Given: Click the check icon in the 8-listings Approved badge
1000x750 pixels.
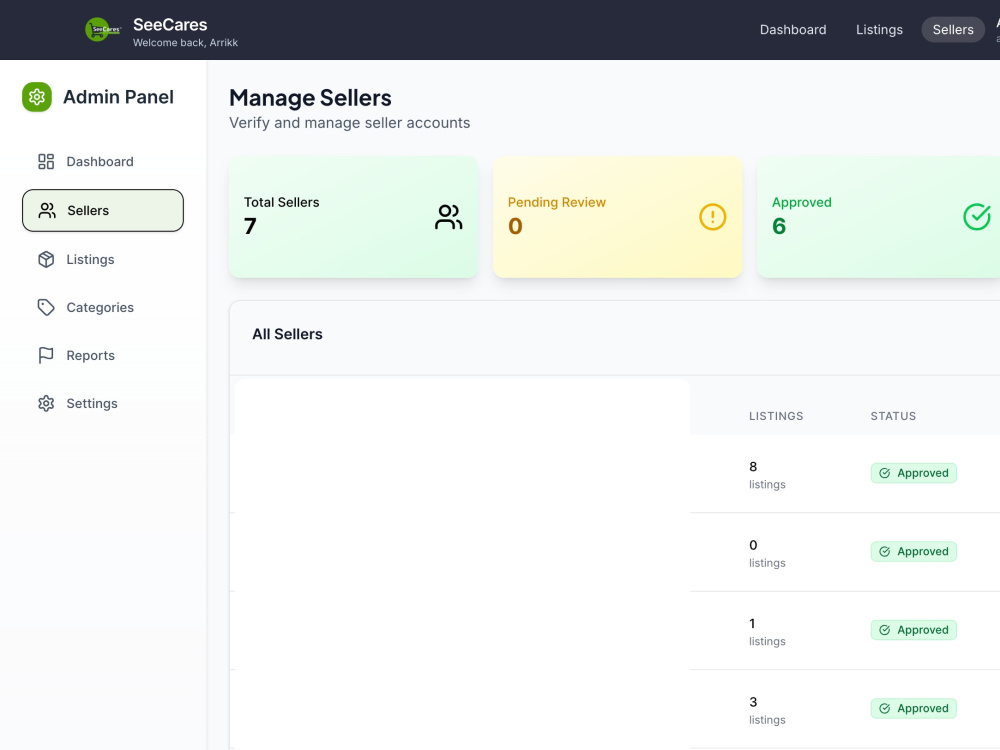Looking at the screenshot, I should 885,473.
